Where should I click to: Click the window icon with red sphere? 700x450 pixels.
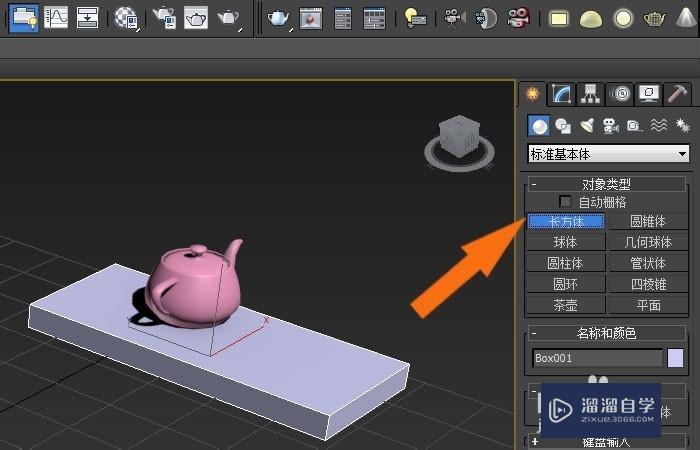point(311,18)
